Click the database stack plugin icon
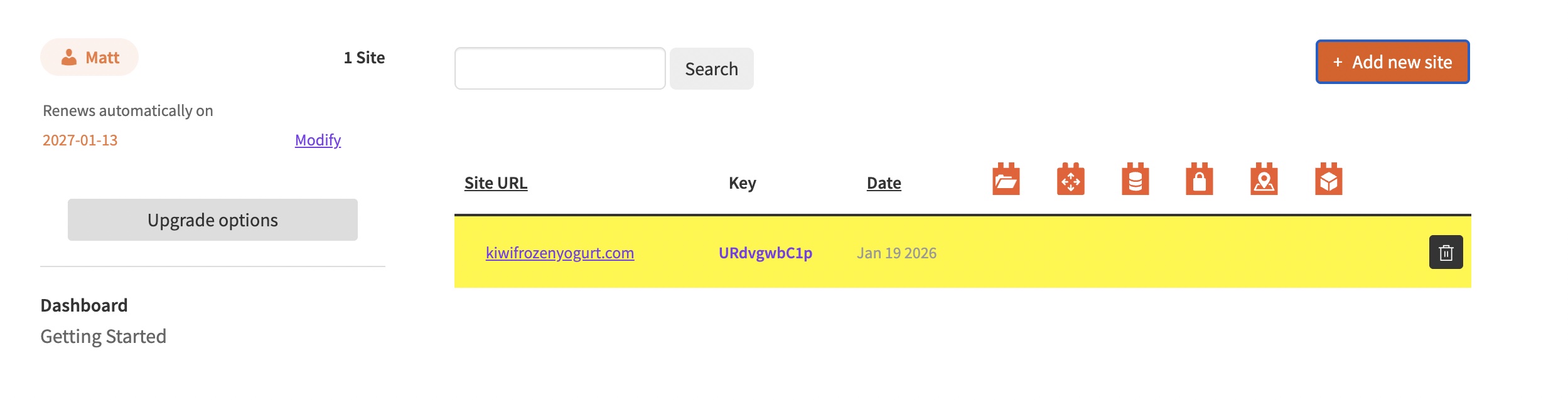Image resolution: width=1568 pixels, height=400 pixels. (x=1135, y=180)
